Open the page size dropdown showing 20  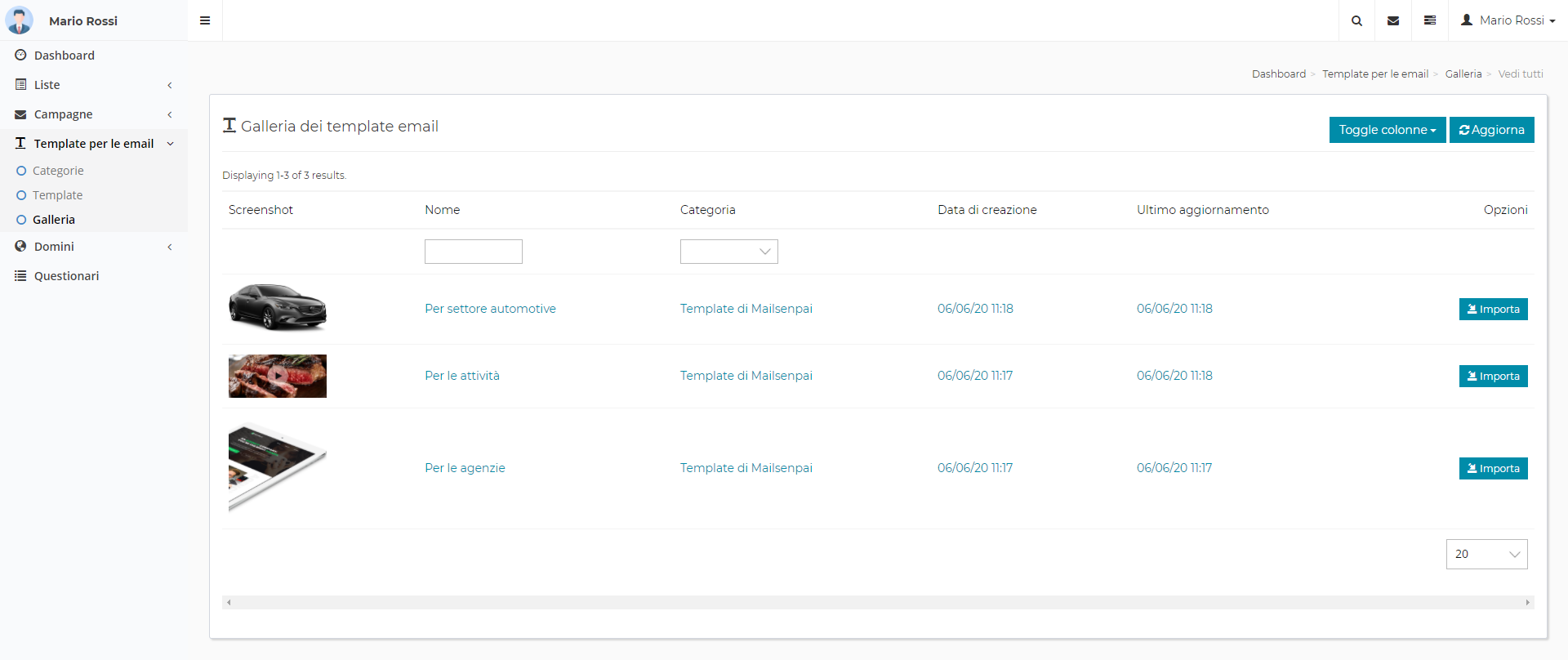click(x=1486, y=554)
